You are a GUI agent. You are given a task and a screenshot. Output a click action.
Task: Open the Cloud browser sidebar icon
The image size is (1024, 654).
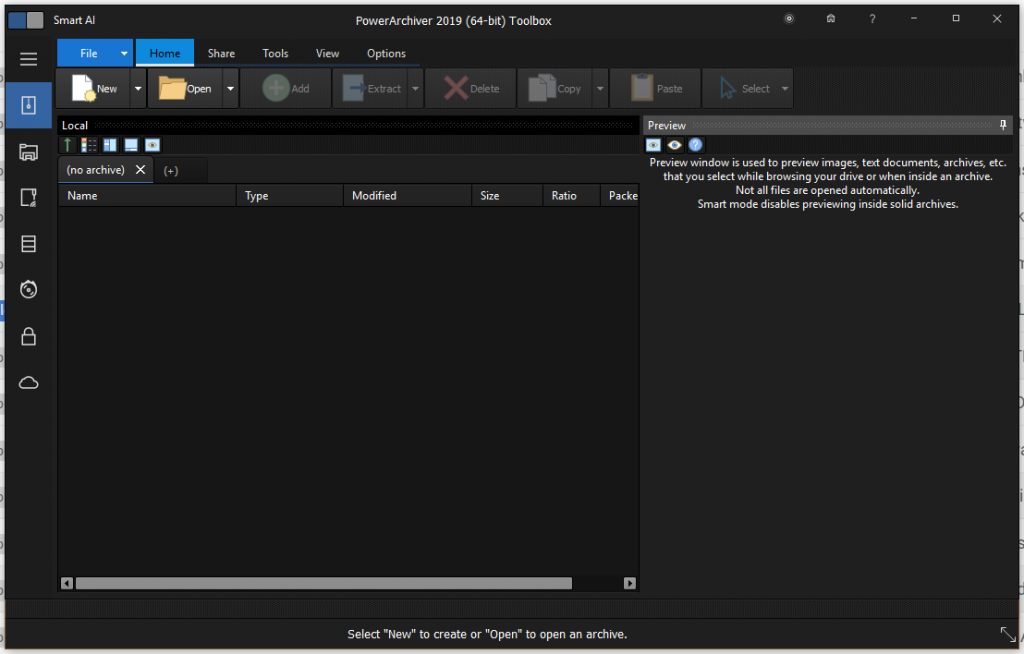28,382
